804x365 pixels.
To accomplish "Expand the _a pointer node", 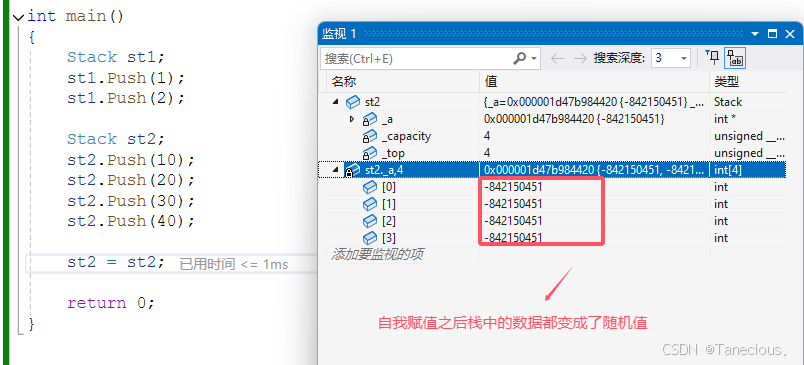I will point(352,119).
